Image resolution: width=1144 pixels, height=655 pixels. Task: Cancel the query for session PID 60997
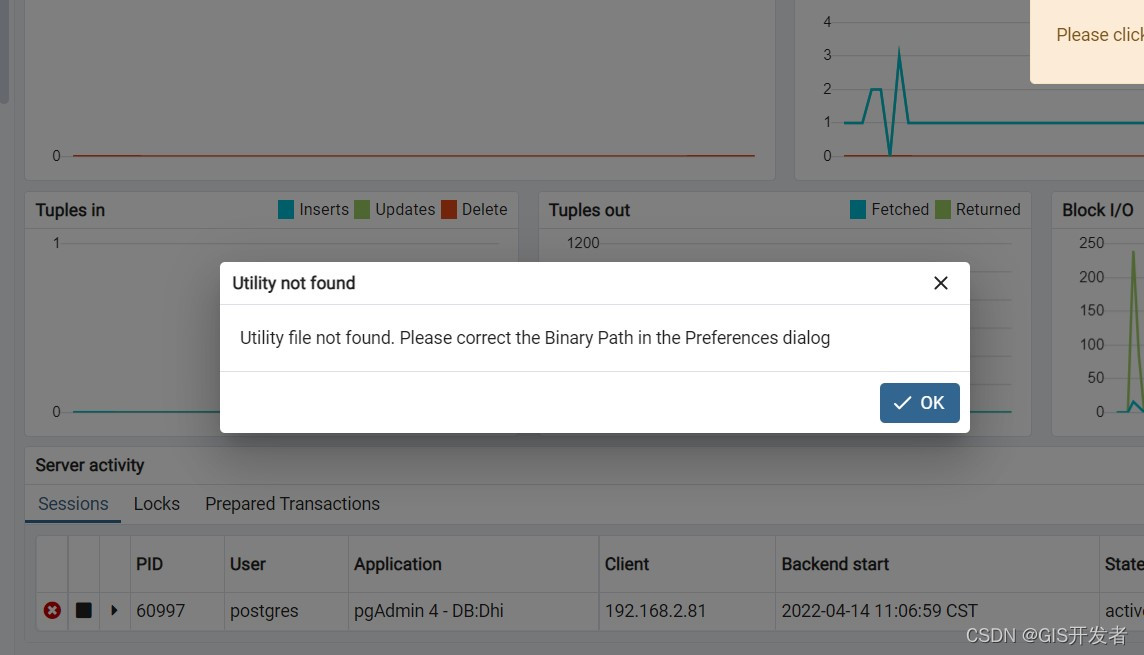(51, 610)
